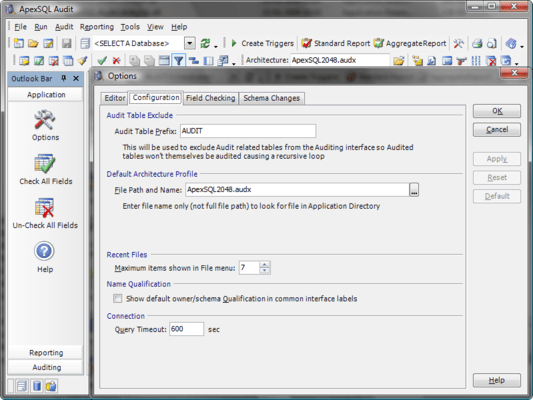Click Un-Check All Fields in Outlook Bar
This screenshot has height=400, width=533.
pyautogui.click(x=45, y=213)
